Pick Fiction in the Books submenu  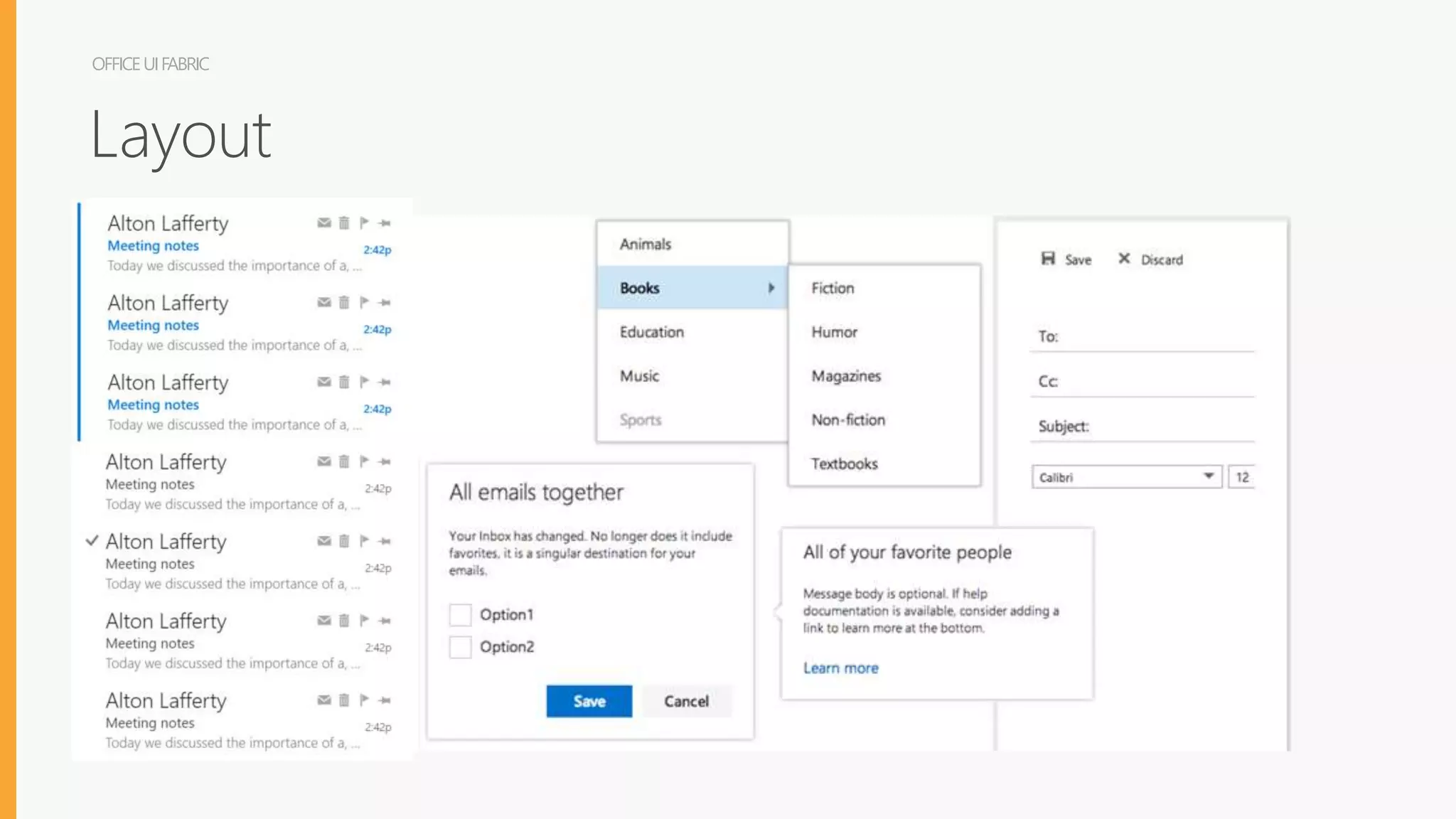[884, 288]
